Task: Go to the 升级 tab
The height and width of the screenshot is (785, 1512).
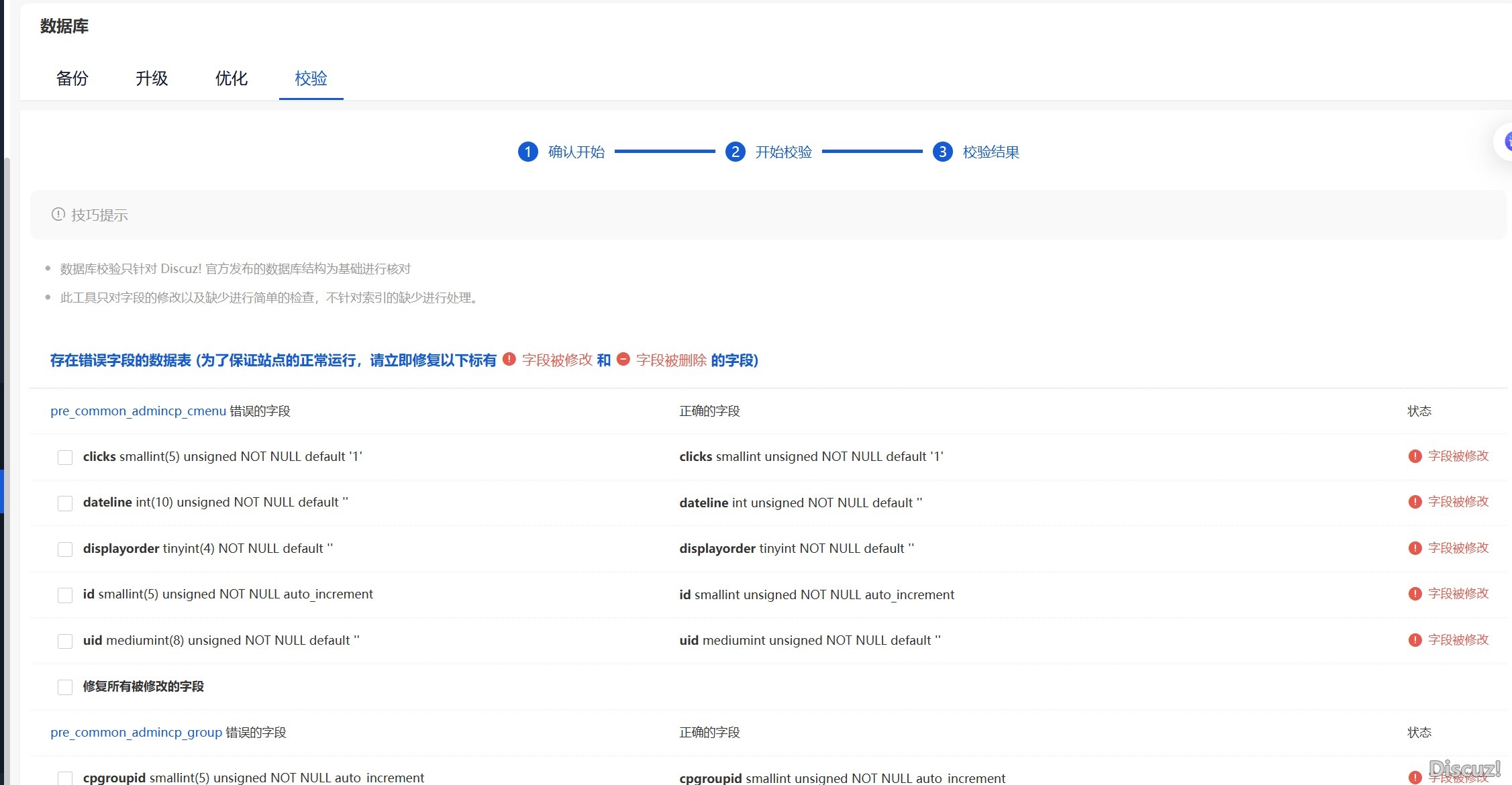Action: click(x=152, y=78)
